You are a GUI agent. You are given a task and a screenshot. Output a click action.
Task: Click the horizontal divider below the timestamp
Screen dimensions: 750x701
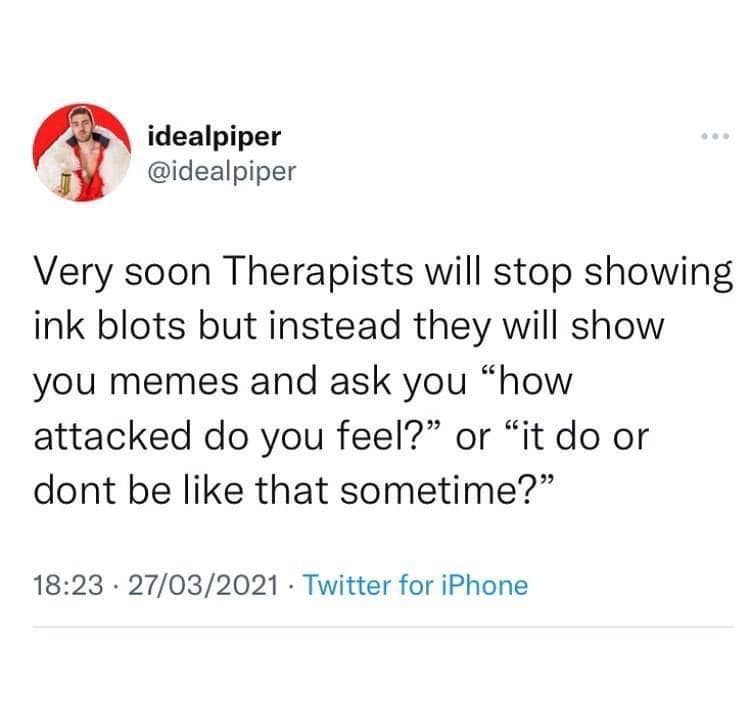tap(383, 626)
